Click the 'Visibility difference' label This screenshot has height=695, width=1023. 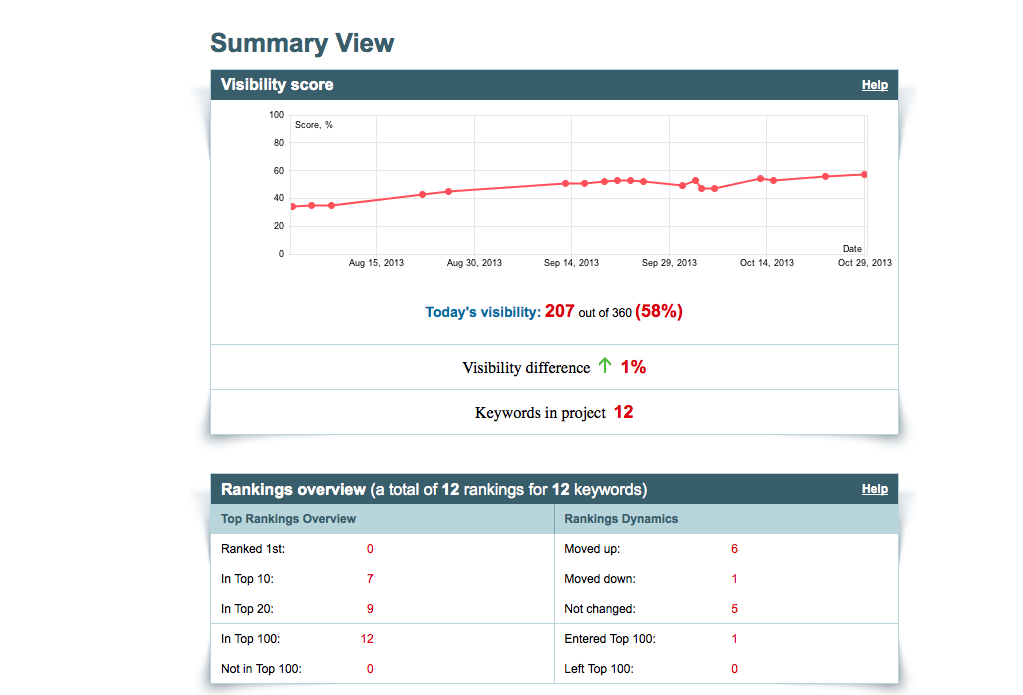point(526,367)
